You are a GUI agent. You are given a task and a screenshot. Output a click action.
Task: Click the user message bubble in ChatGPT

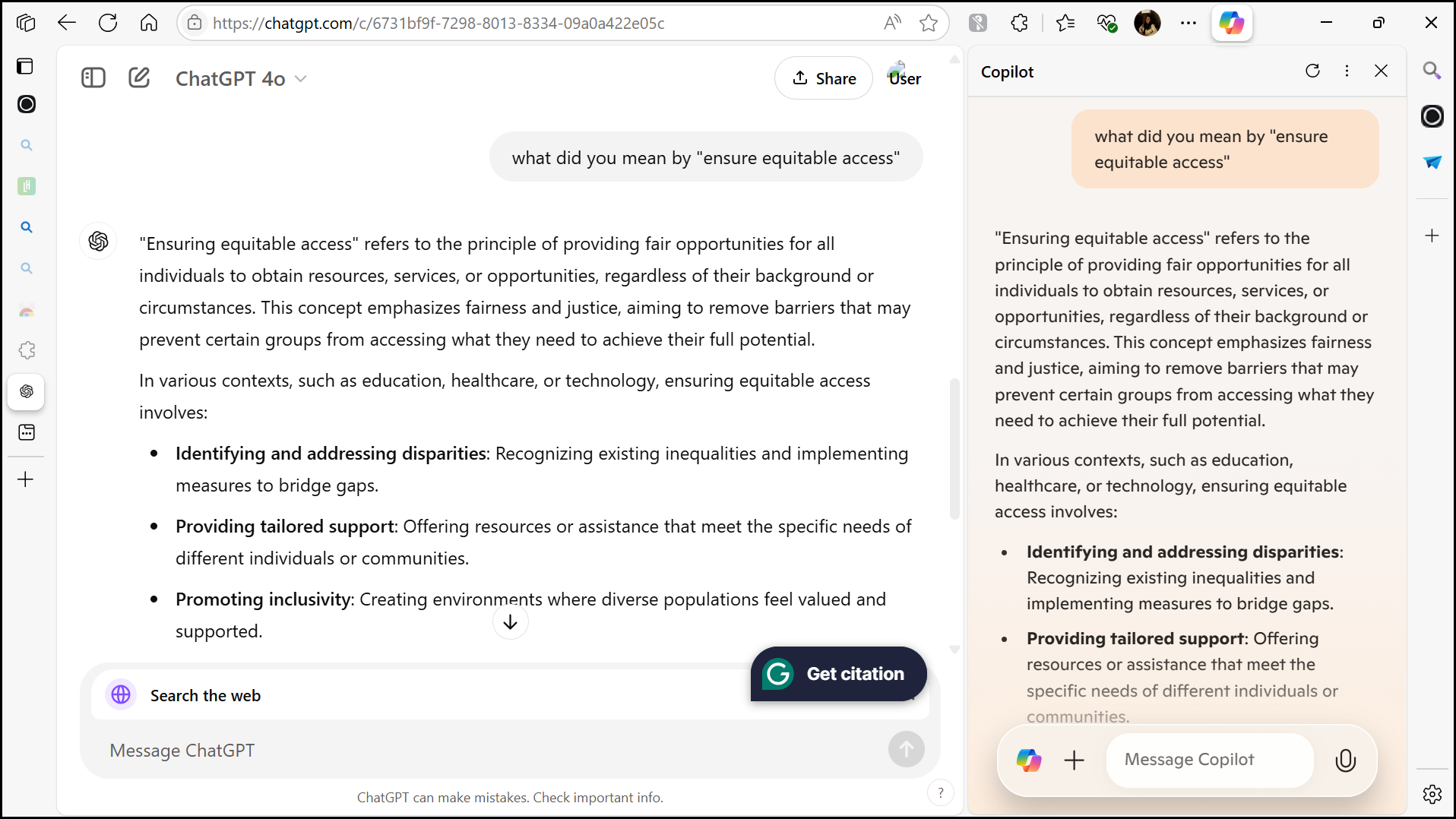(x=706, y=157)
